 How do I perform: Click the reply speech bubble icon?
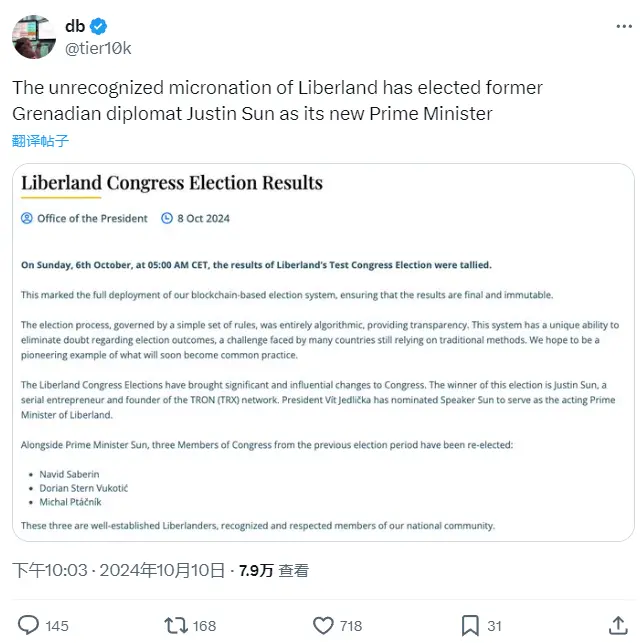click(x=29, y=625)
